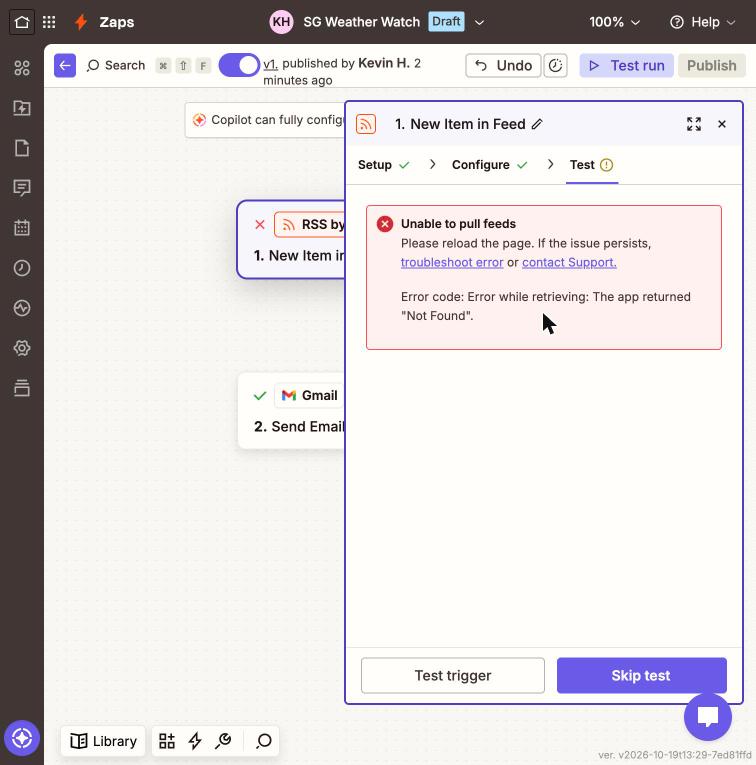Click the bottom toolbar lightning bolt icon
Viewport: 756px width, 765px height.
(x=195, y=741)
